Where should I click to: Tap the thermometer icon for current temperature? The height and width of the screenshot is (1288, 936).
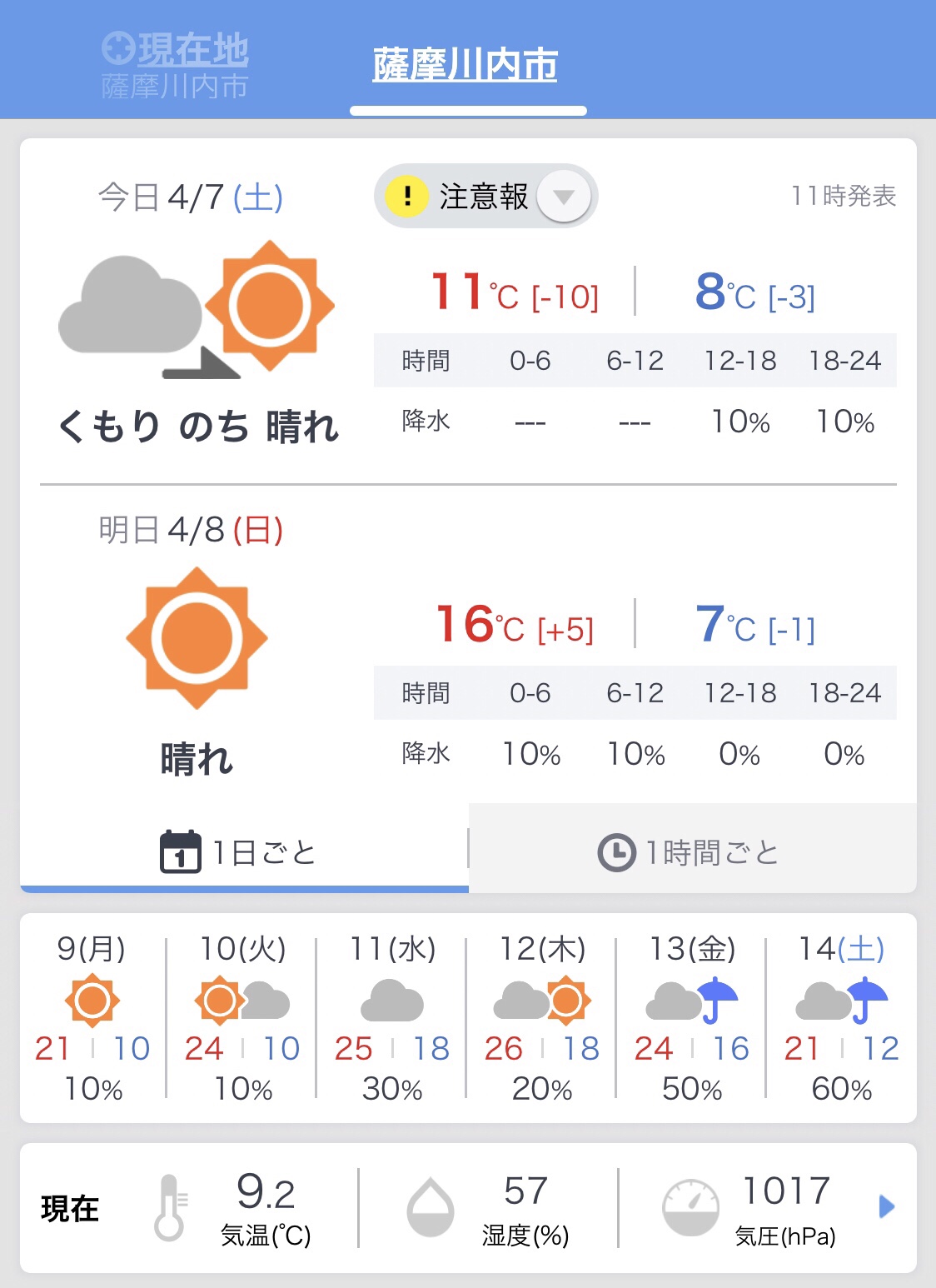170,1207
